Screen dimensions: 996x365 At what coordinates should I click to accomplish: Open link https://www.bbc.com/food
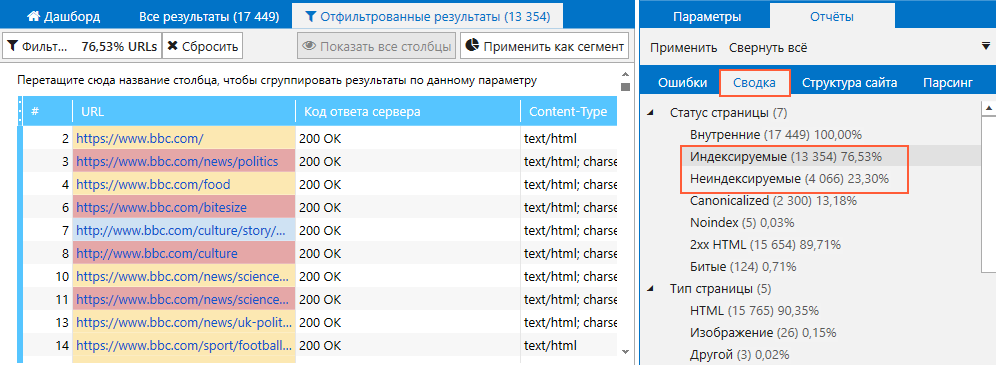[153, 184]
